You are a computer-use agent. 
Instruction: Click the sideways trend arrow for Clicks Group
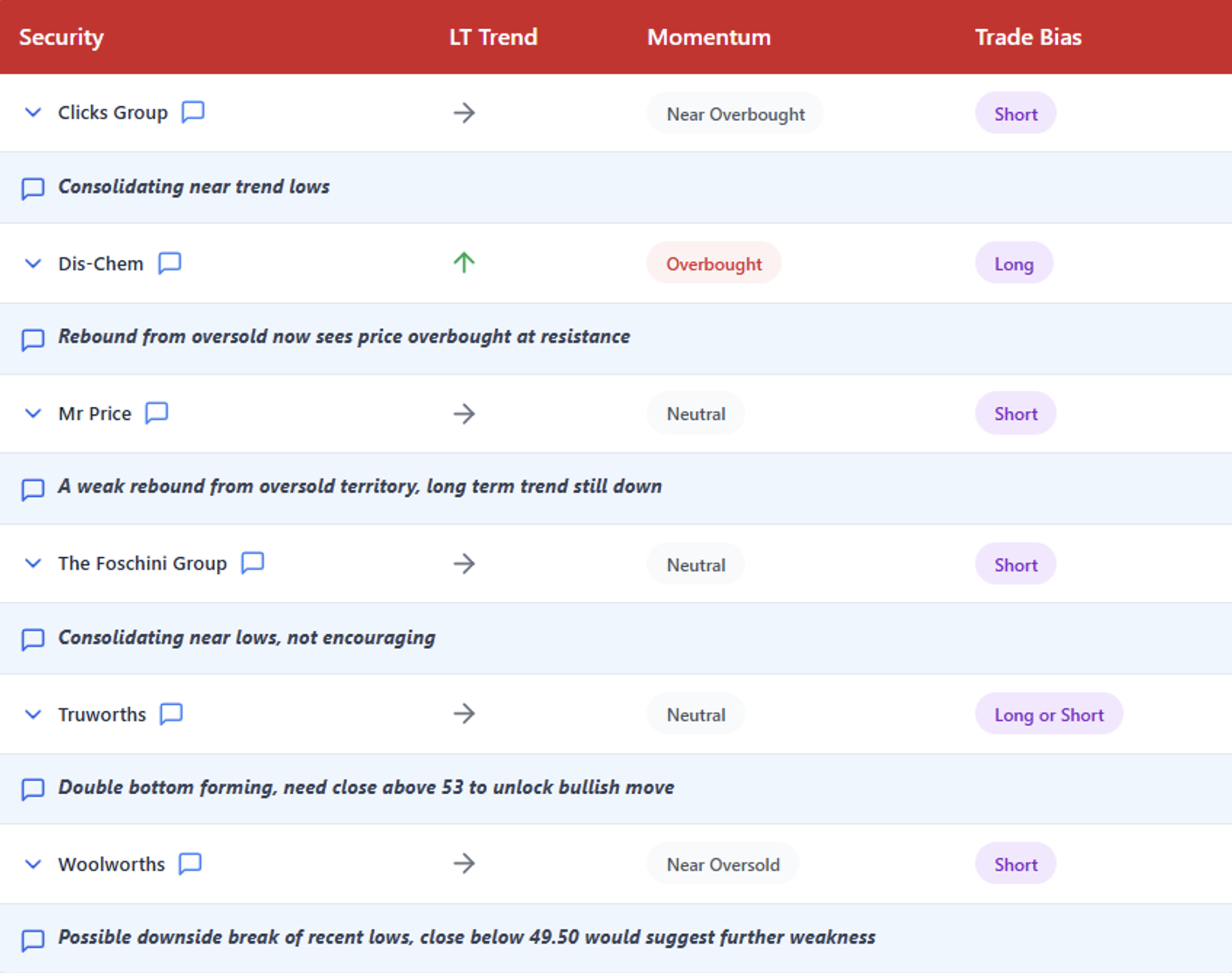(464, 113)
